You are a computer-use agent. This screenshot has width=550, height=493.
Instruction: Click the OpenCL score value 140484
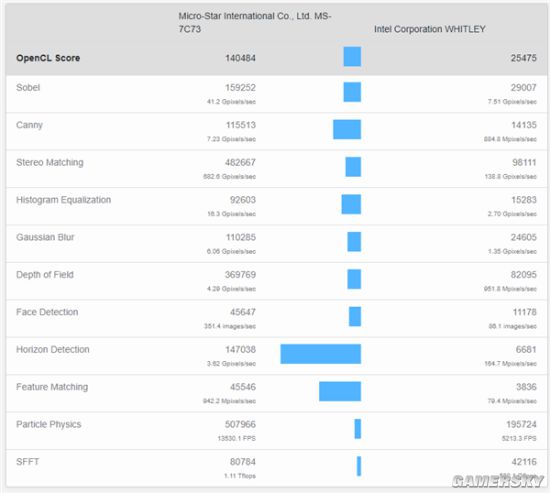[x=240, y=58]
